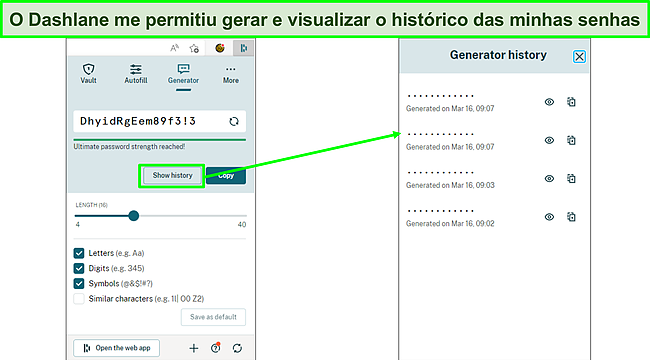
Task: Open the Vault tab
Action: click(88, 74)
